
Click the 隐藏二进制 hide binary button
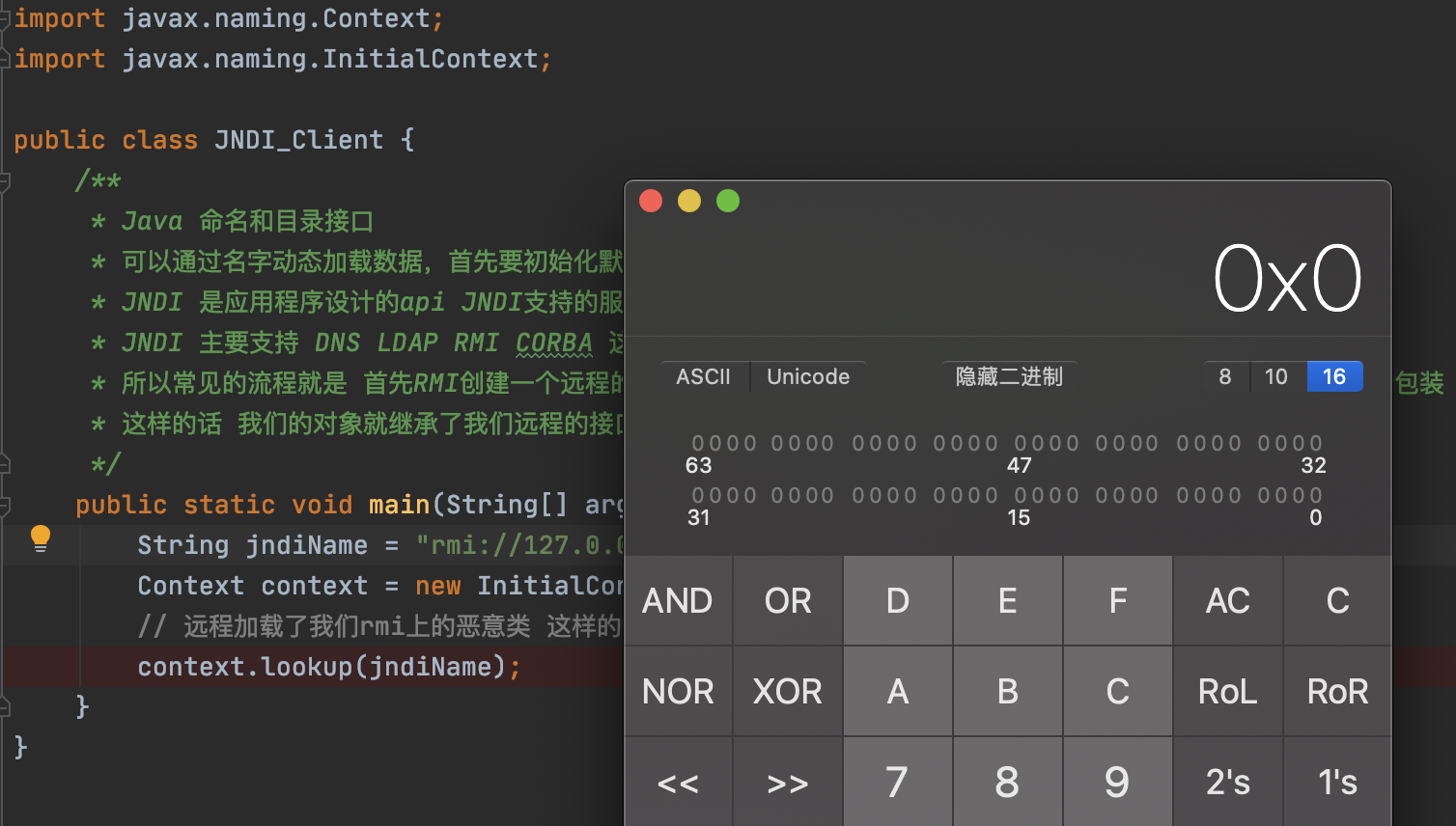click(1008, 376)
